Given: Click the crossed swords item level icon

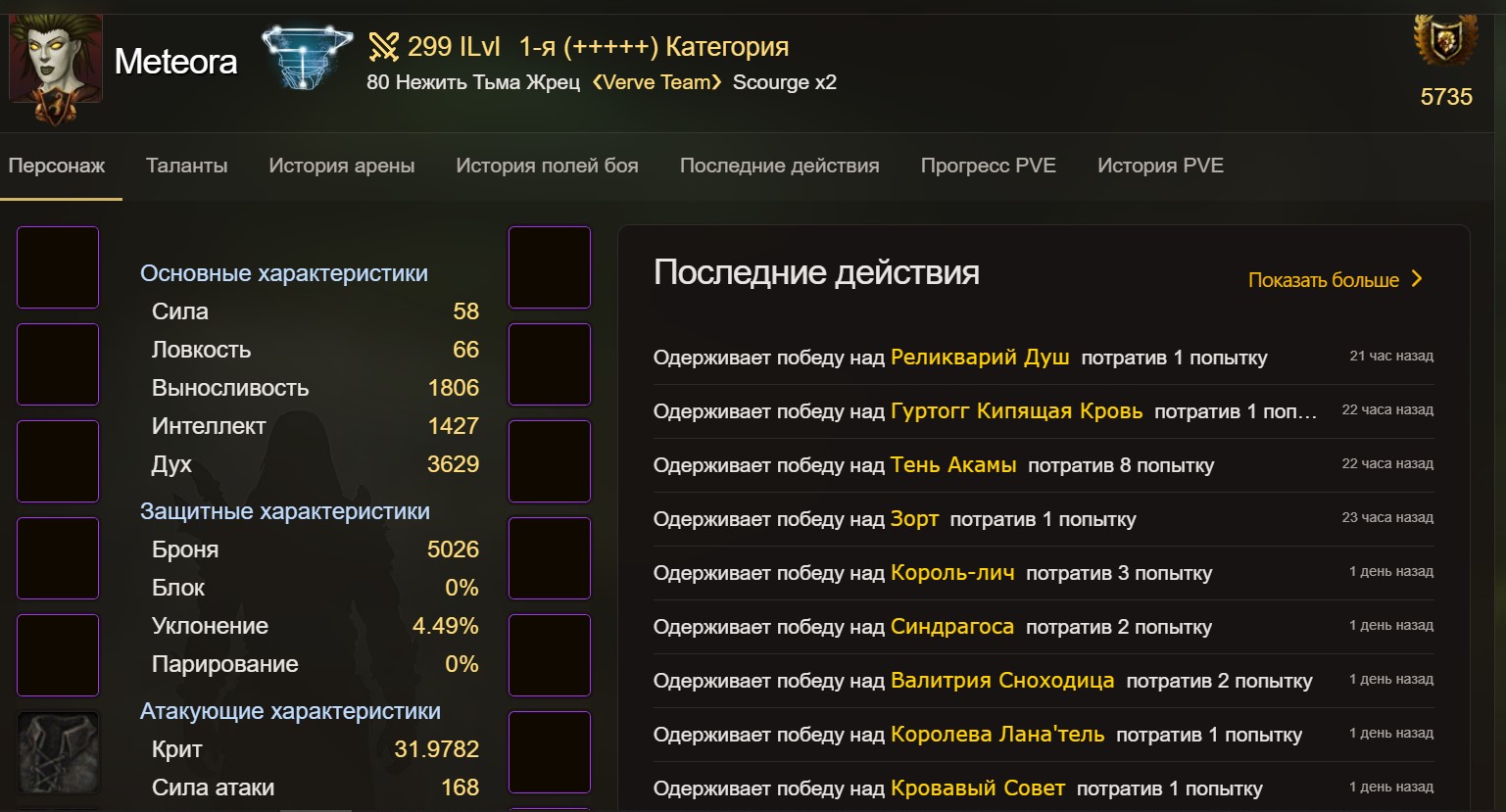Looking at the screenshot, I should click(x=383, y=46).
